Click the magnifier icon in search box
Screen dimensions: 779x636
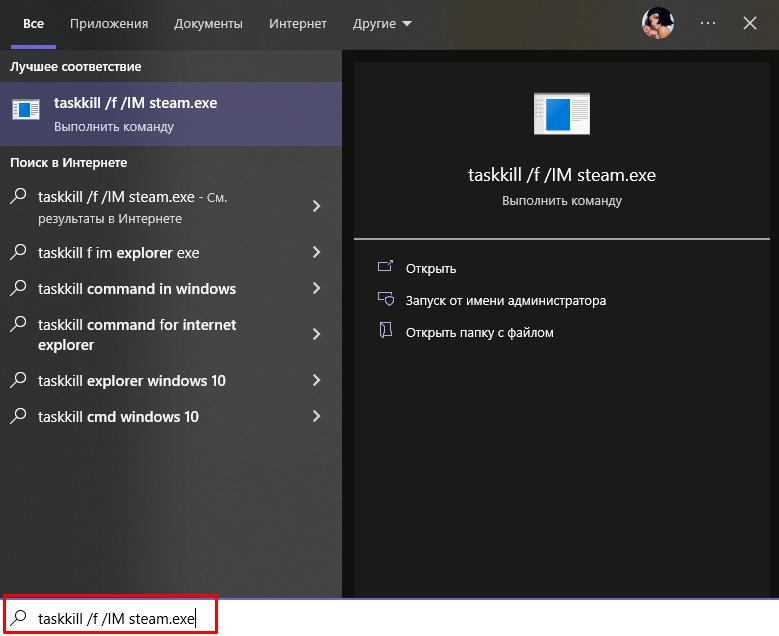18,618
